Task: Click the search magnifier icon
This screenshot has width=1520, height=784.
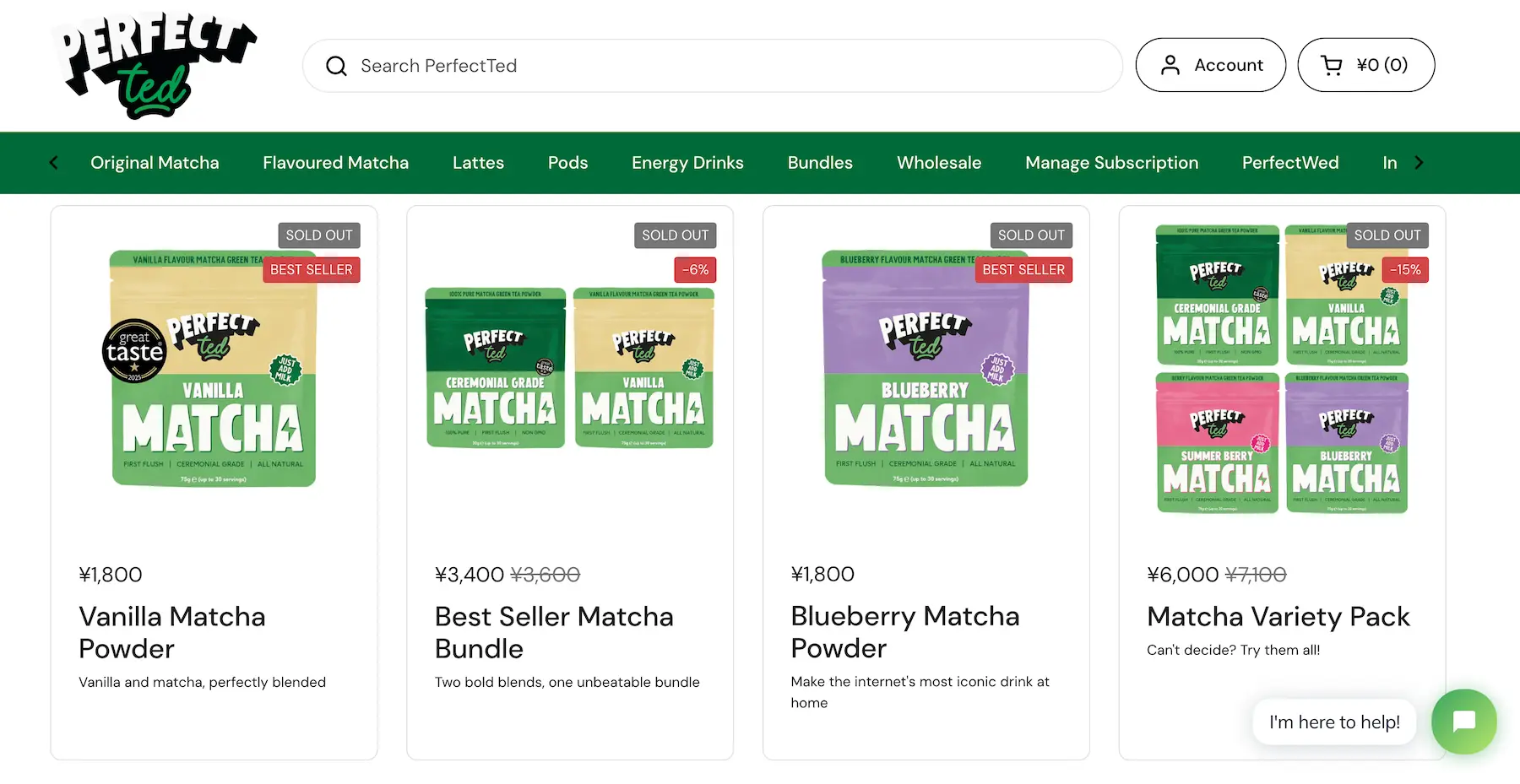Action: pos(336,66)
